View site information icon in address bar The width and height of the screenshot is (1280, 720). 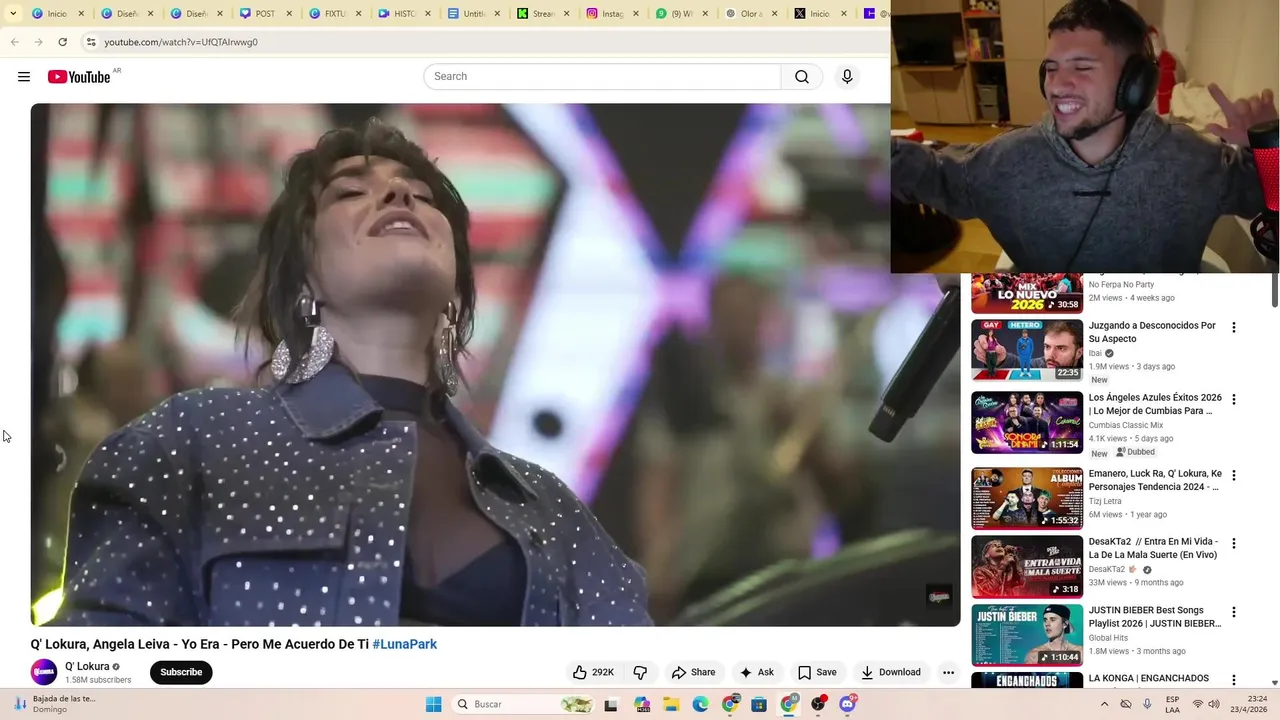90,42
